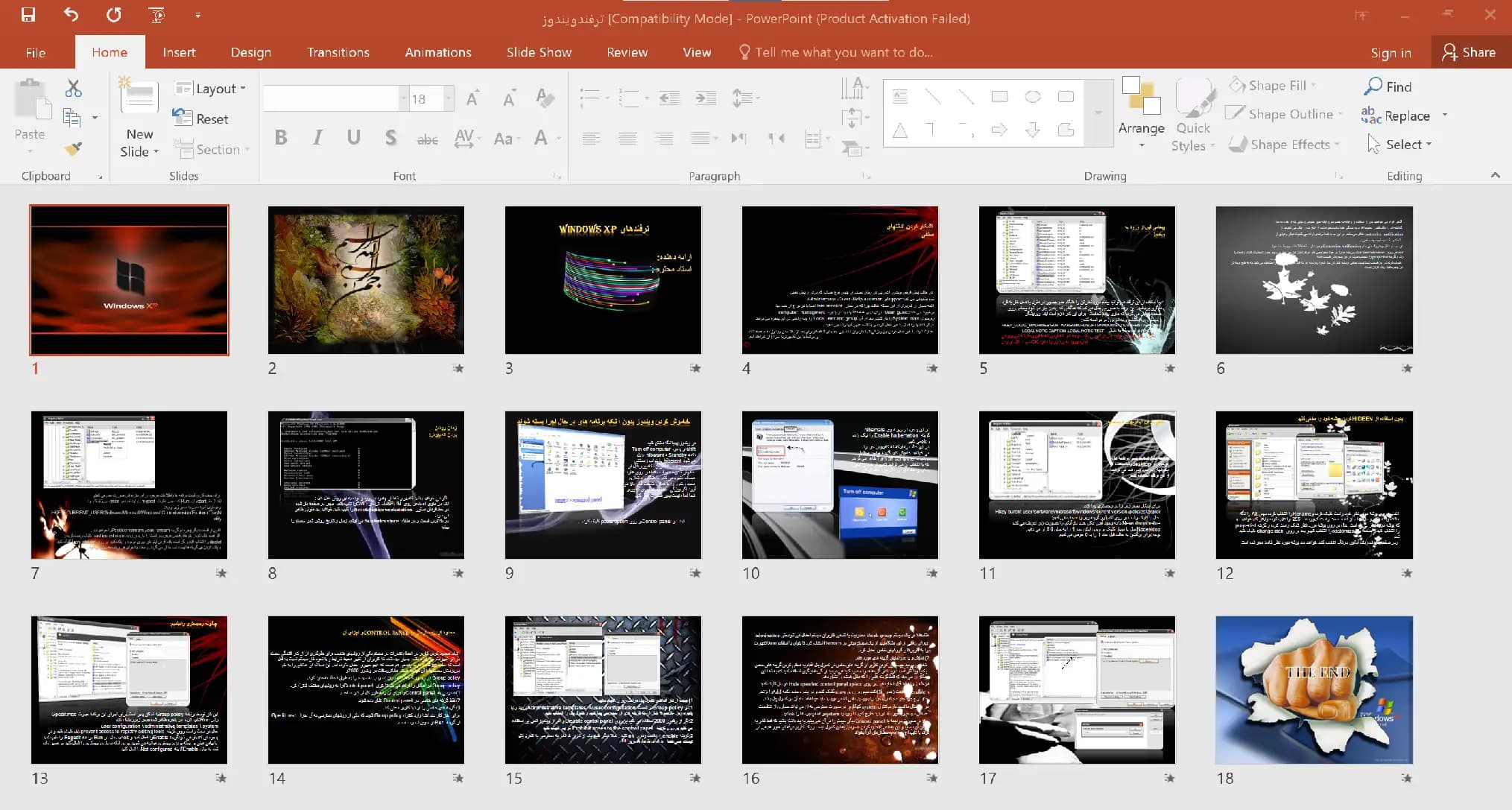Click the Reset slide button

(200, 118)
